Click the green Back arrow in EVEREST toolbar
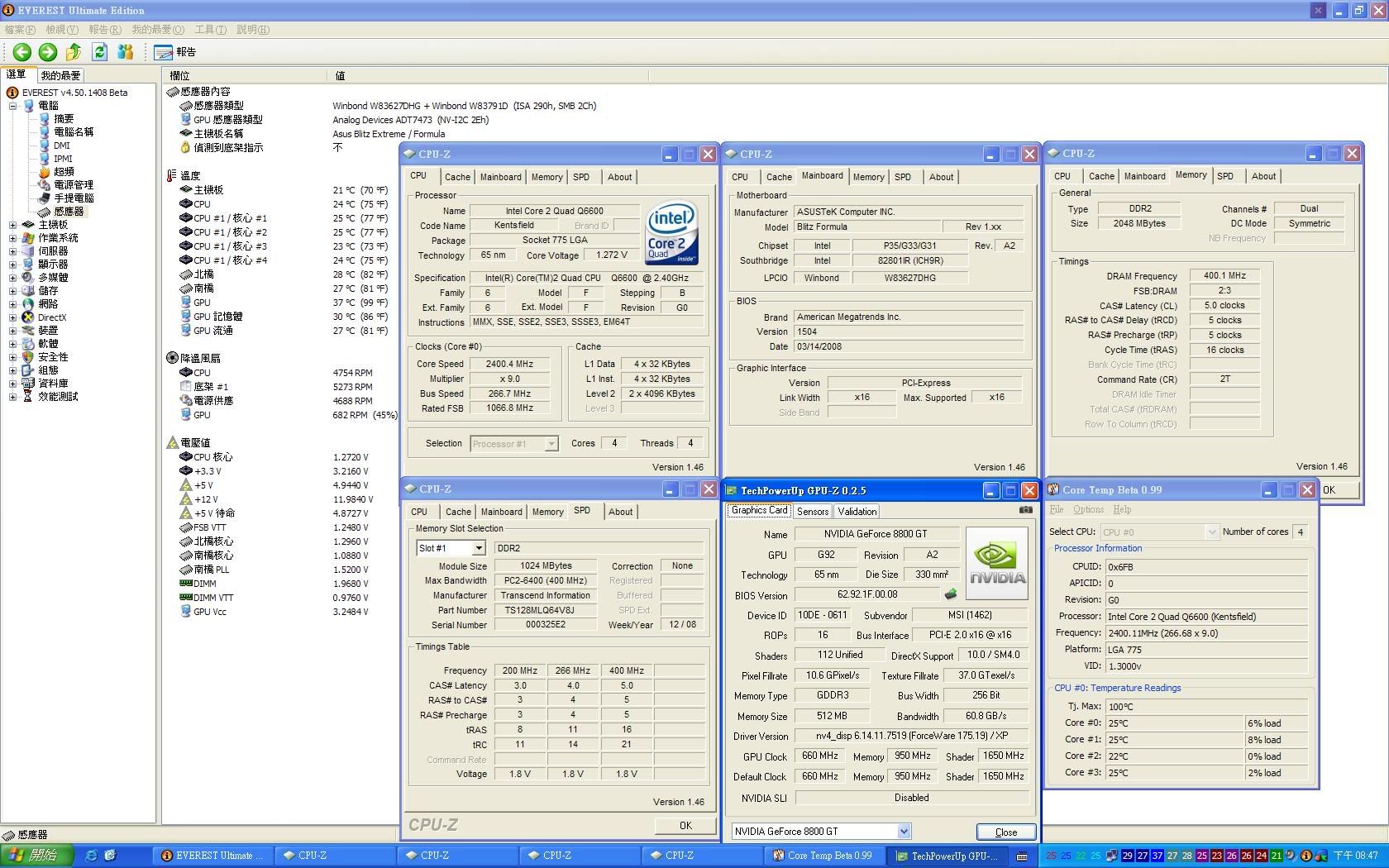Viewport: 1389px width, 868px height. (22, 52)
